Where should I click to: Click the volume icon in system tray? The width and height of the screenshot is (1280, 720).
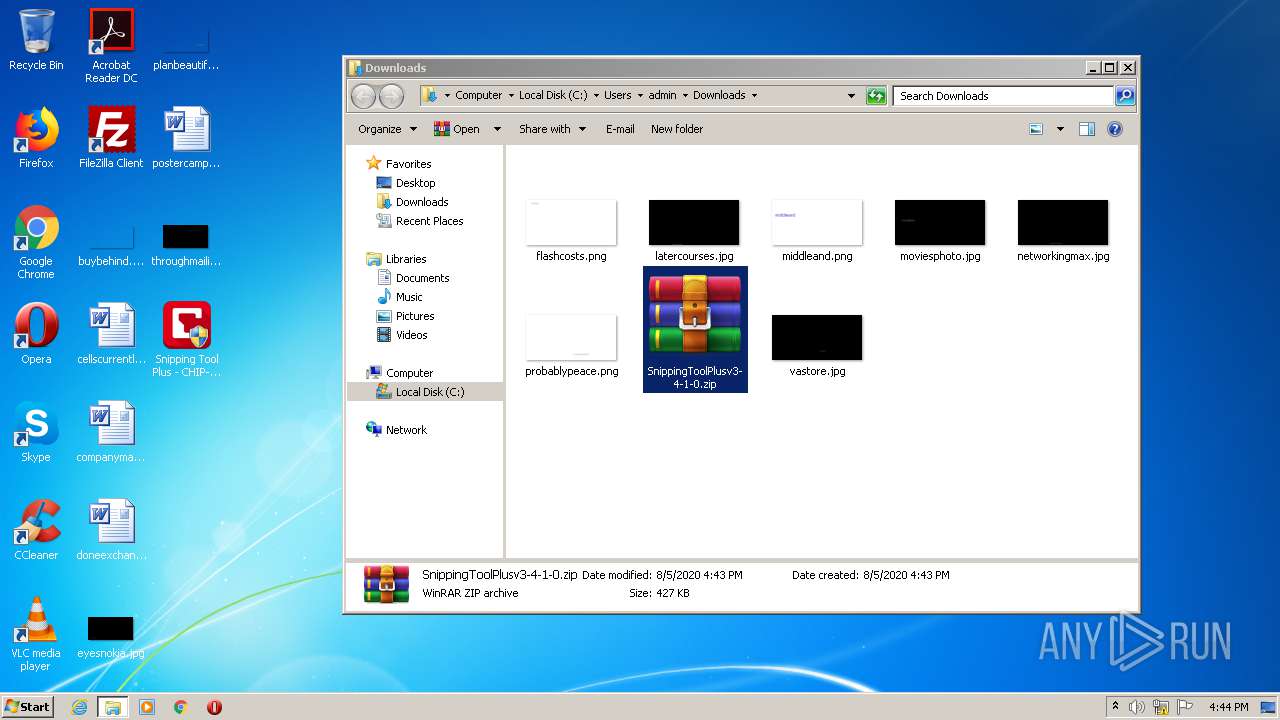[x=1137, y=707]
